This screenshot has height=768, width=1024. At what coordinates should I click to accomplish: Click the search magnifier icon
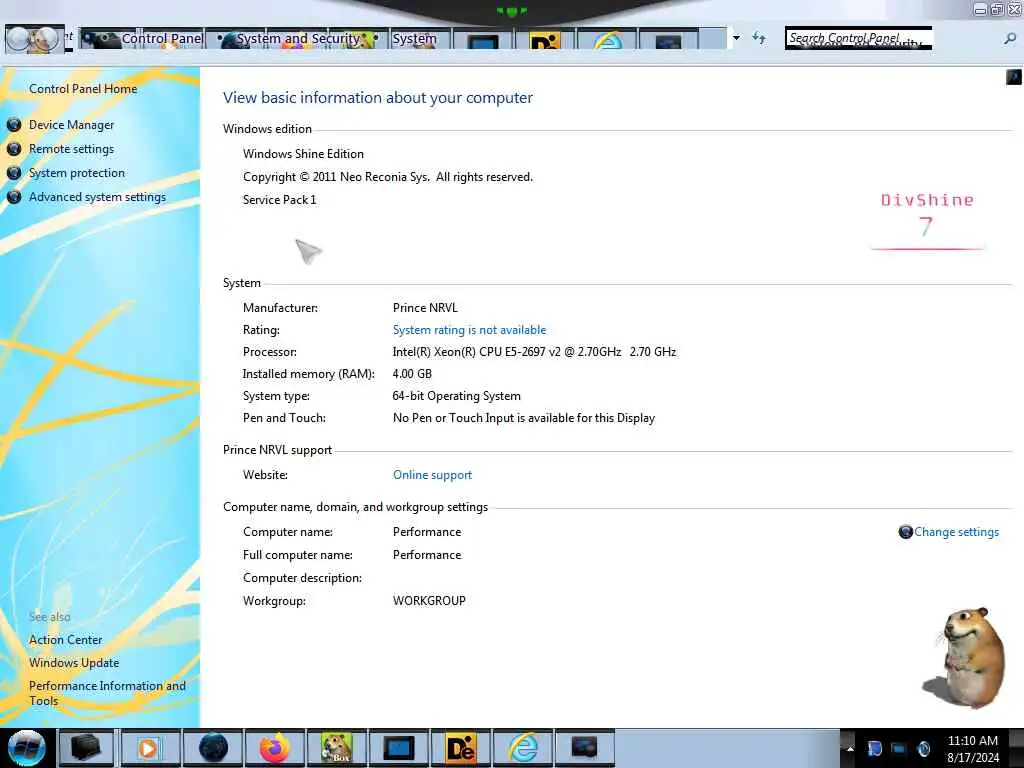pyautogui.click(x=1010, y=39)
